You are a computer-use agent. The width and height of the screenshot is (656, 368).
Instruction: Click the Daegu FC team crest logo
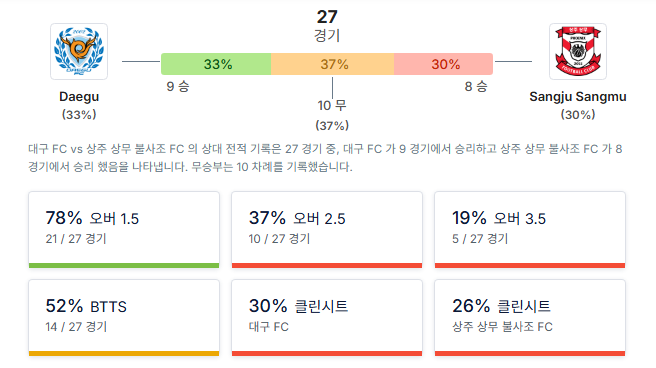pos(79,51)
